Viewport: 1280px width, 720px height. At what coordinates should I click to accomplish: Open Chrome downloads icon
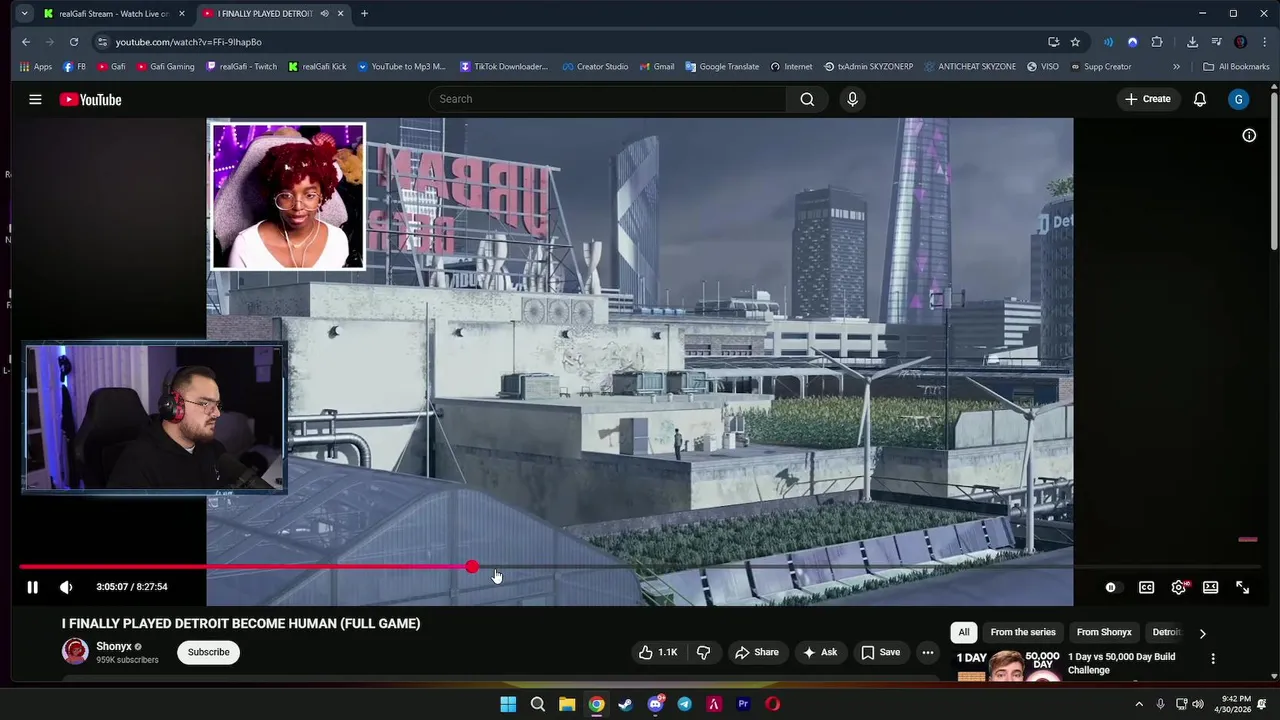1192,42
